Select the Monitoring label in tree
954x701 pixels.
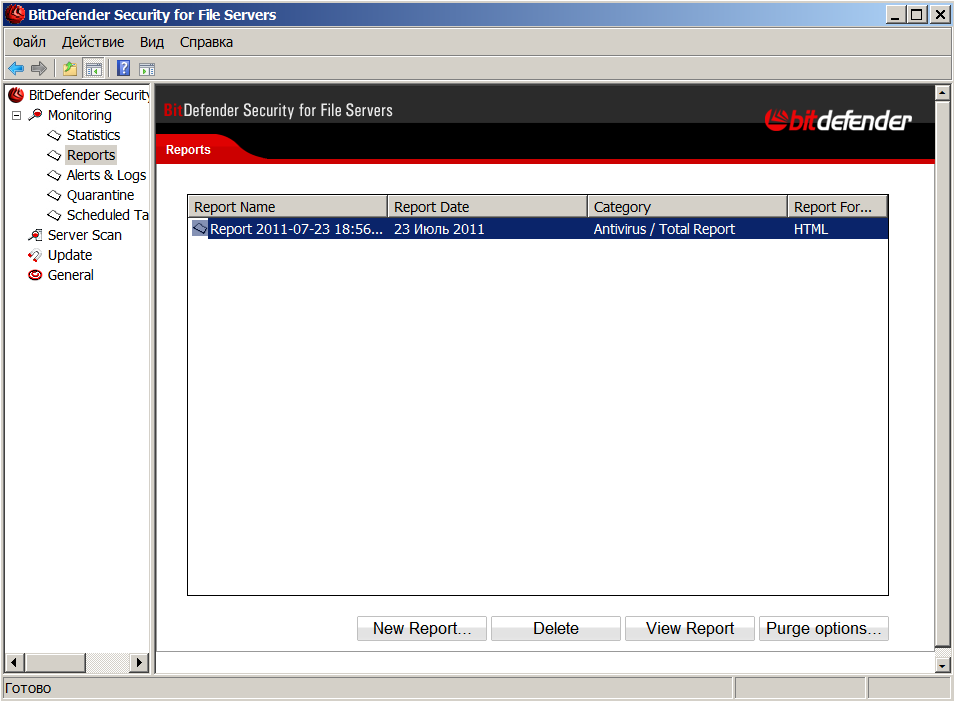[80, 115]
